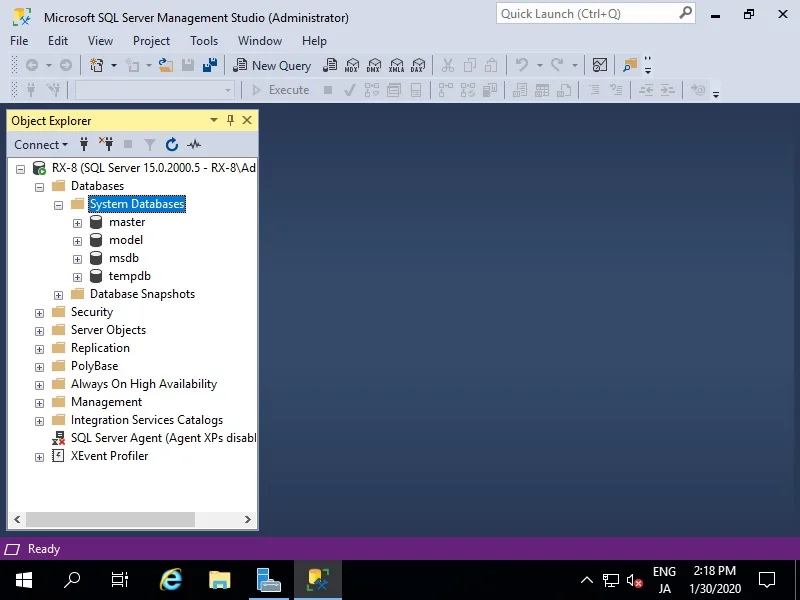Open the Window menu
Image resolution: width=800 pixels, height=600 pixels.
point(259,41)
